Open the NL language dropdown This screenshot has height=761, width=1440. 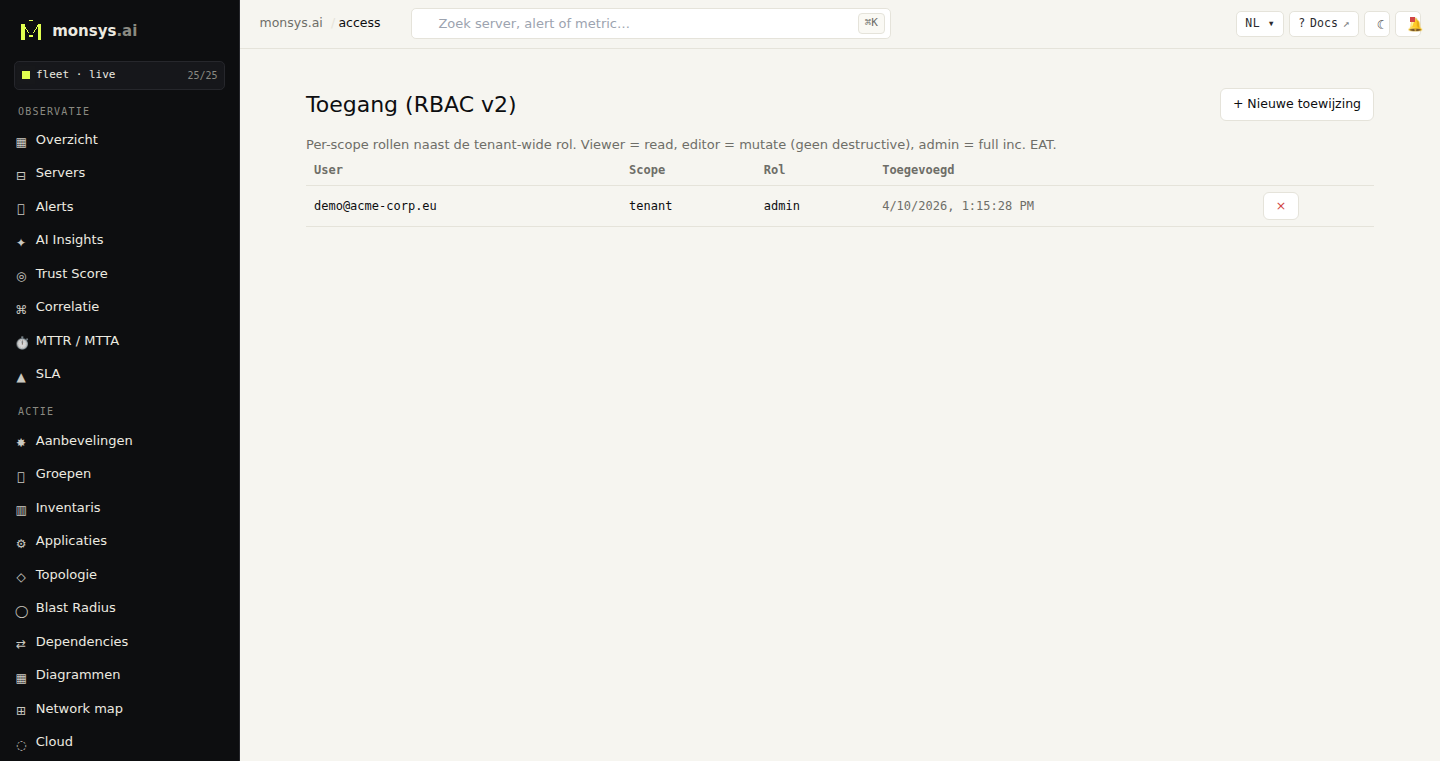[1259, 24]
